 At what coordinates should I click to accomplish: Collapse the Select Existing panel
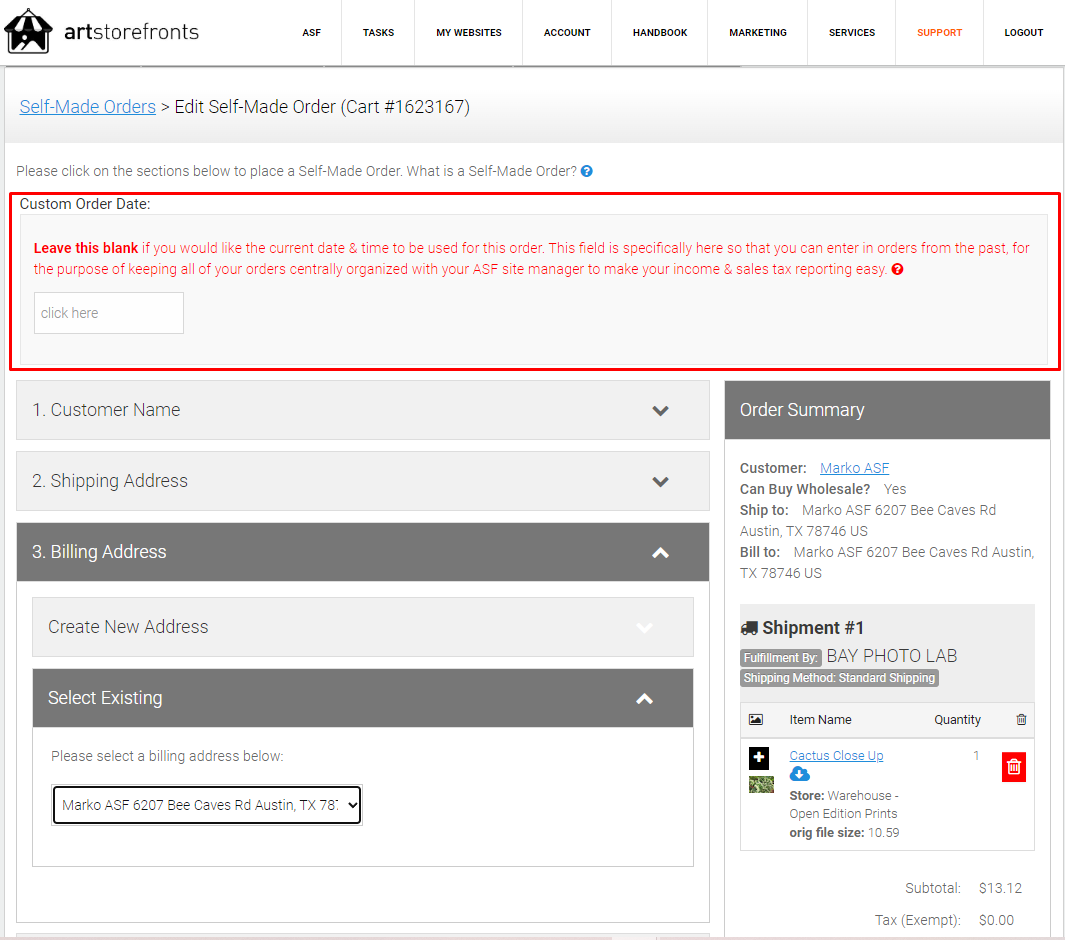click(644, 698)
